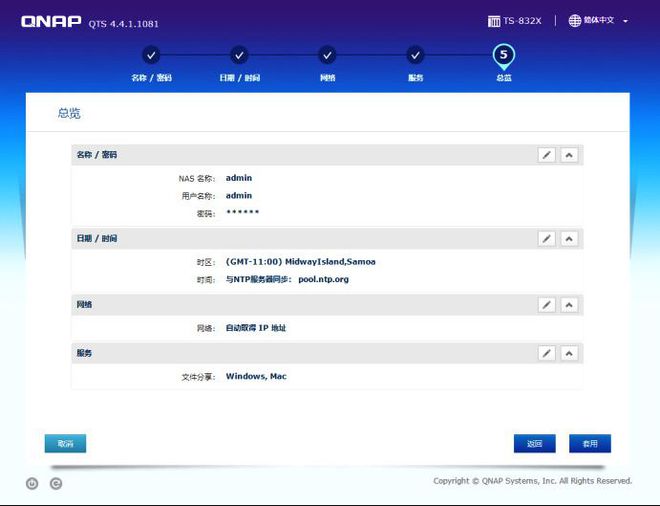Click the masked password value
Screen dimensions: 660x506
[242, 212]
